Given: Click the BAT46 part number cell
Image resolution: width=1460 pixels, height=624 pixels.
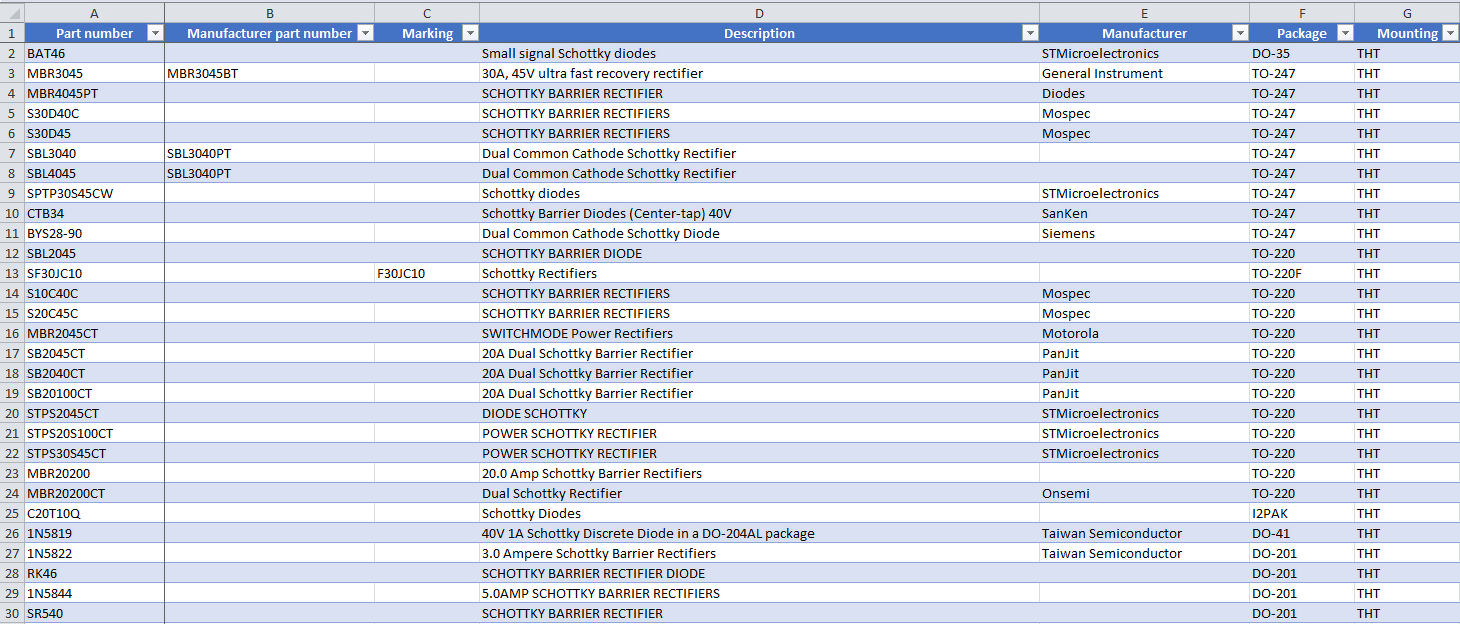Looking at the screenshot, I should tap(95, 53).
